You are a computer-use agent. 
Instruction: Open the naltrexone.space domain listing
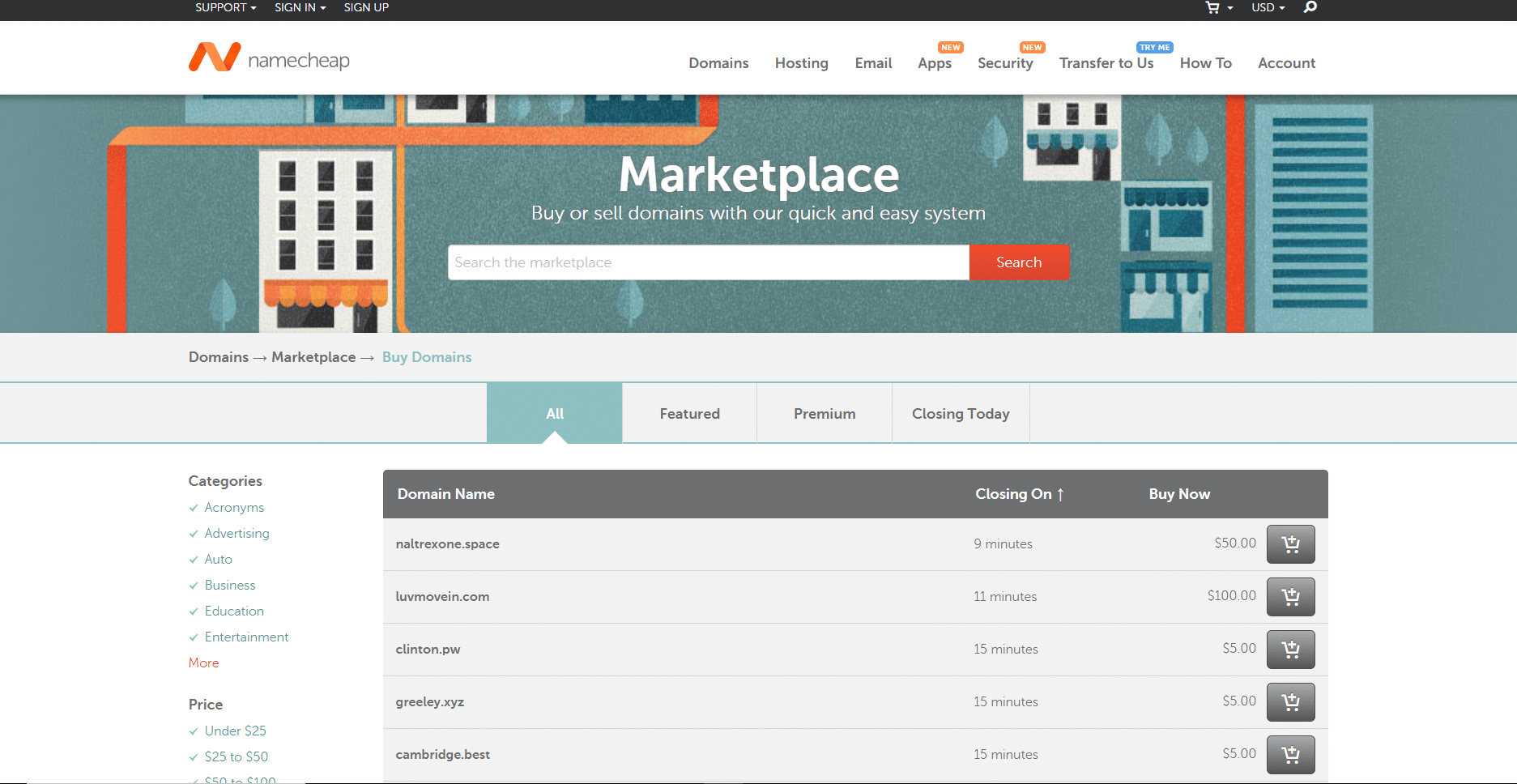(x=447, y=544)
